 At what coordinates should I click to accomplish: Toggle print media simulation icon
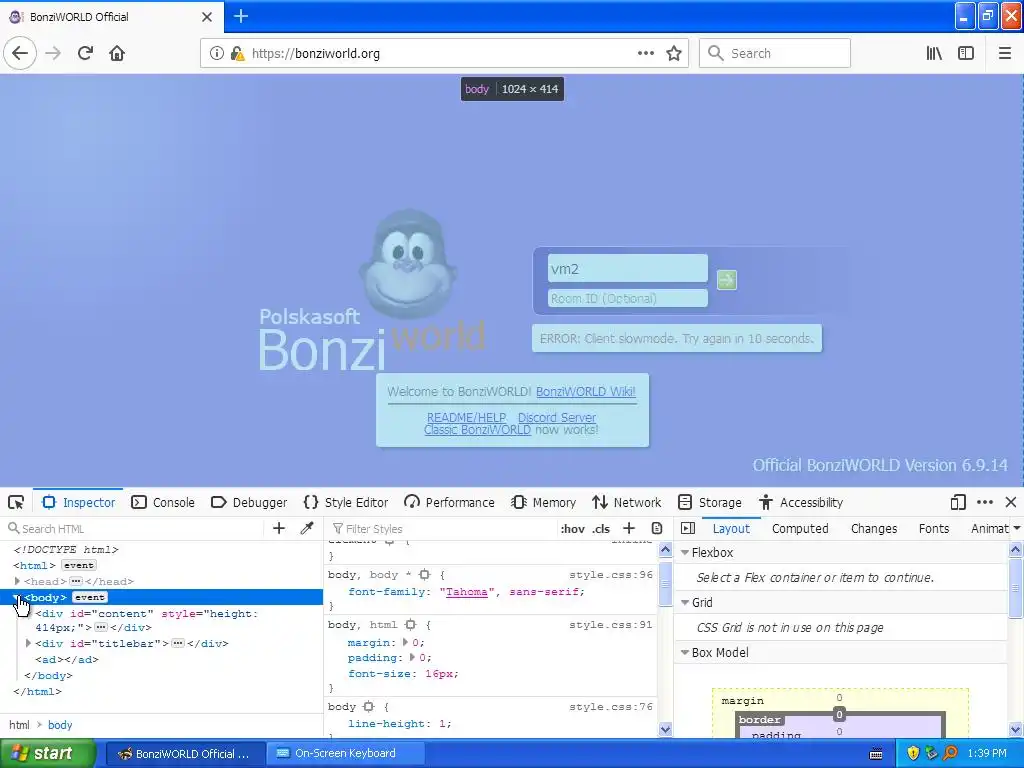[x=657, y=528]
